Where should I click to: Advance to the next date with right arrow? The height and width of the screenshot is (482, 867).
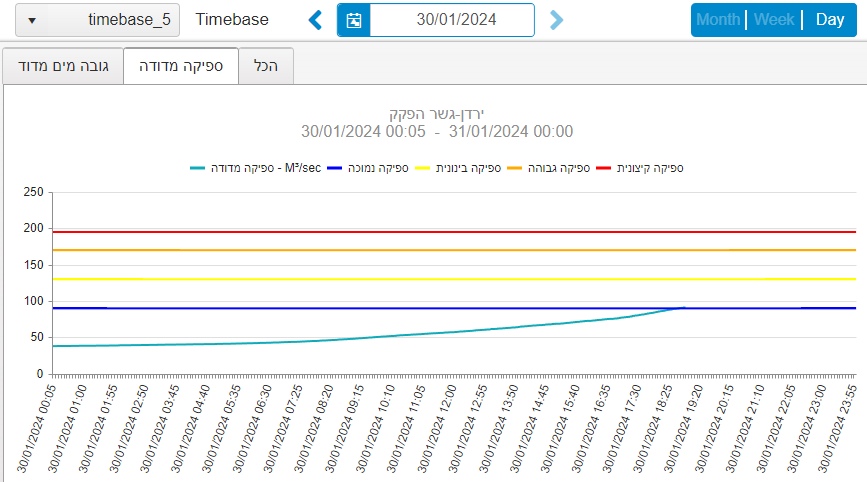[557, 20]
